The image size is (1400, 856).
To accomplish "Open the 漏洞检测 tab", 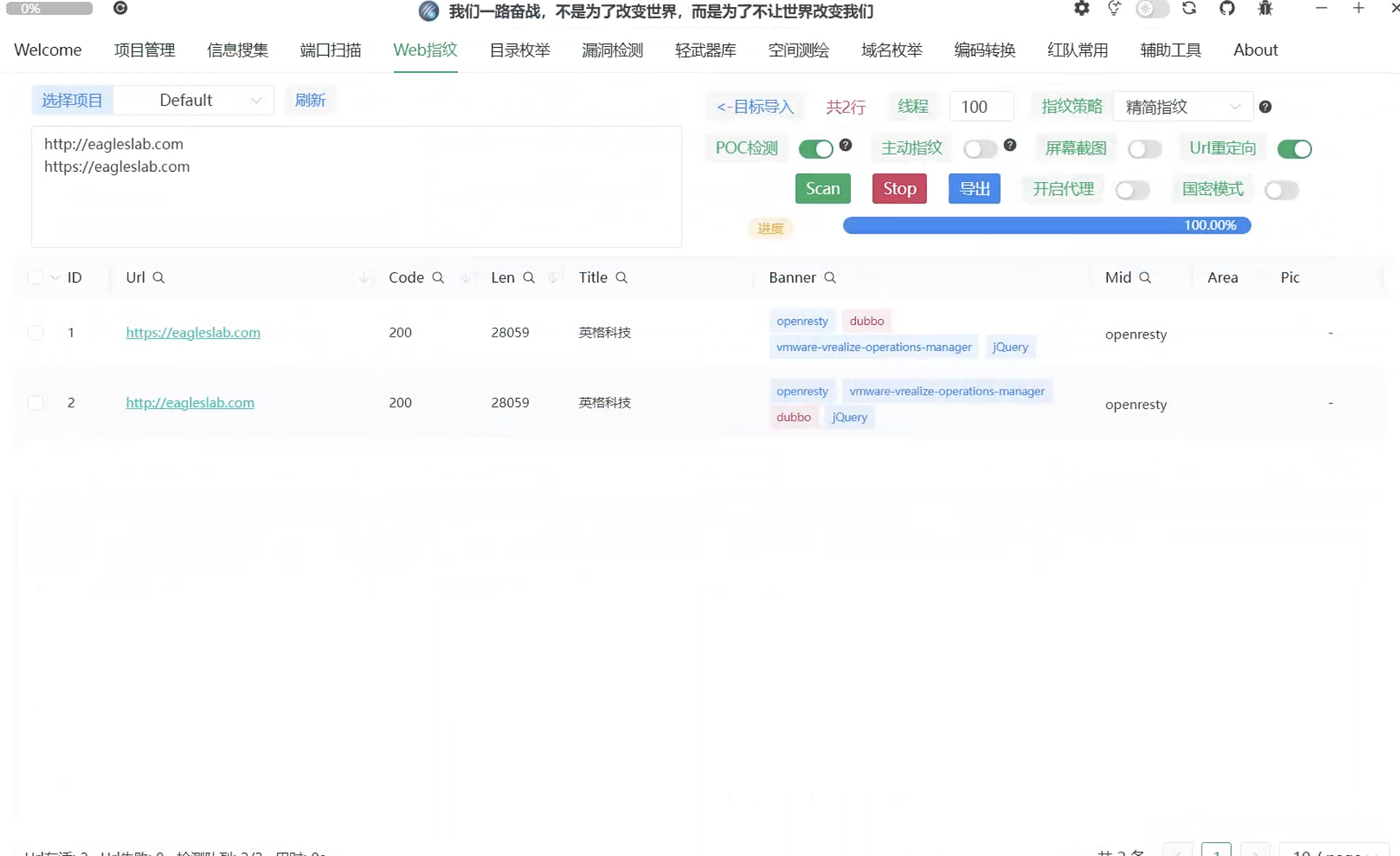I will pos(612,50).
